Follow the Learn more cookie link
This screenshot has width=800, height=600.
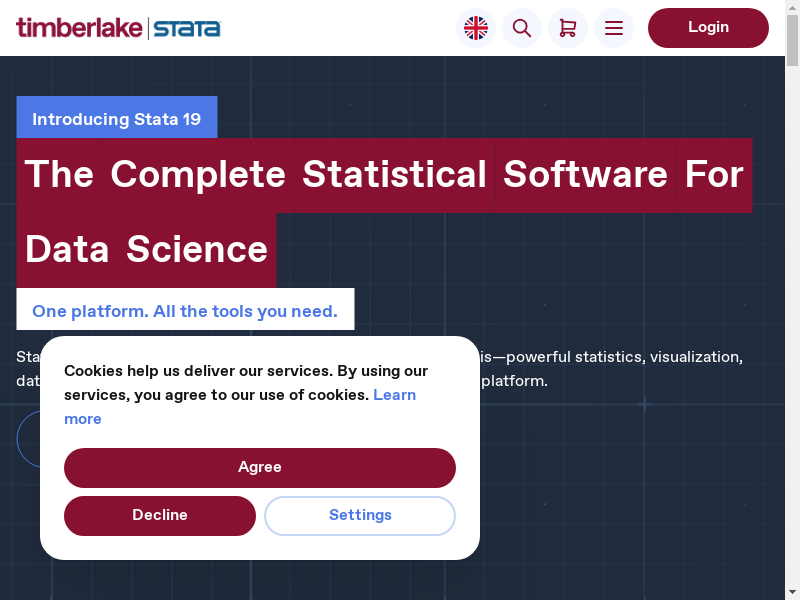coord(394,395)
